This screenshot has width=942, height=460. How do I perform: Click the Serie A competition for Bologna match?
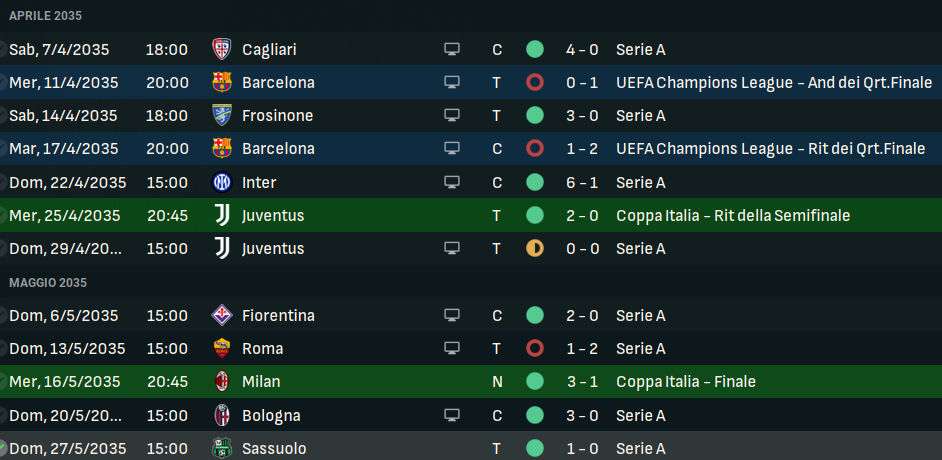tap(640, 415)
